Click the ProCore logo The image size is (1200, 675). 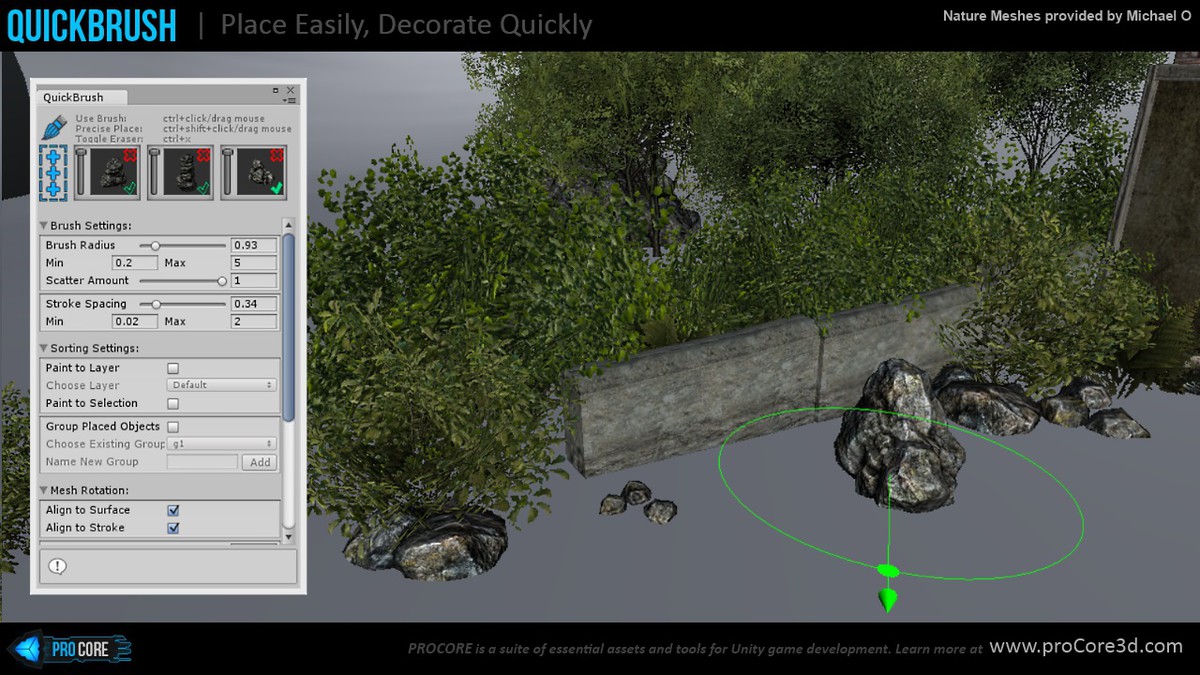click(71, 650)
